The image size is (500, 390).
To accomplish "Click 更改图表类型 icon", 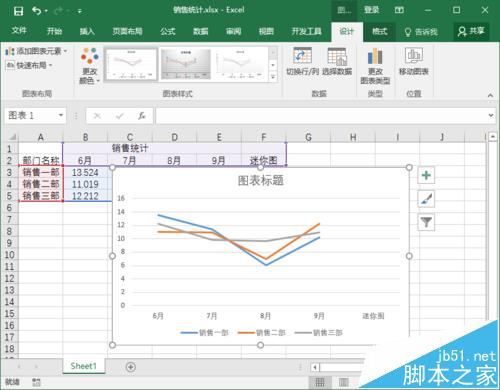I will click(375, 66).
